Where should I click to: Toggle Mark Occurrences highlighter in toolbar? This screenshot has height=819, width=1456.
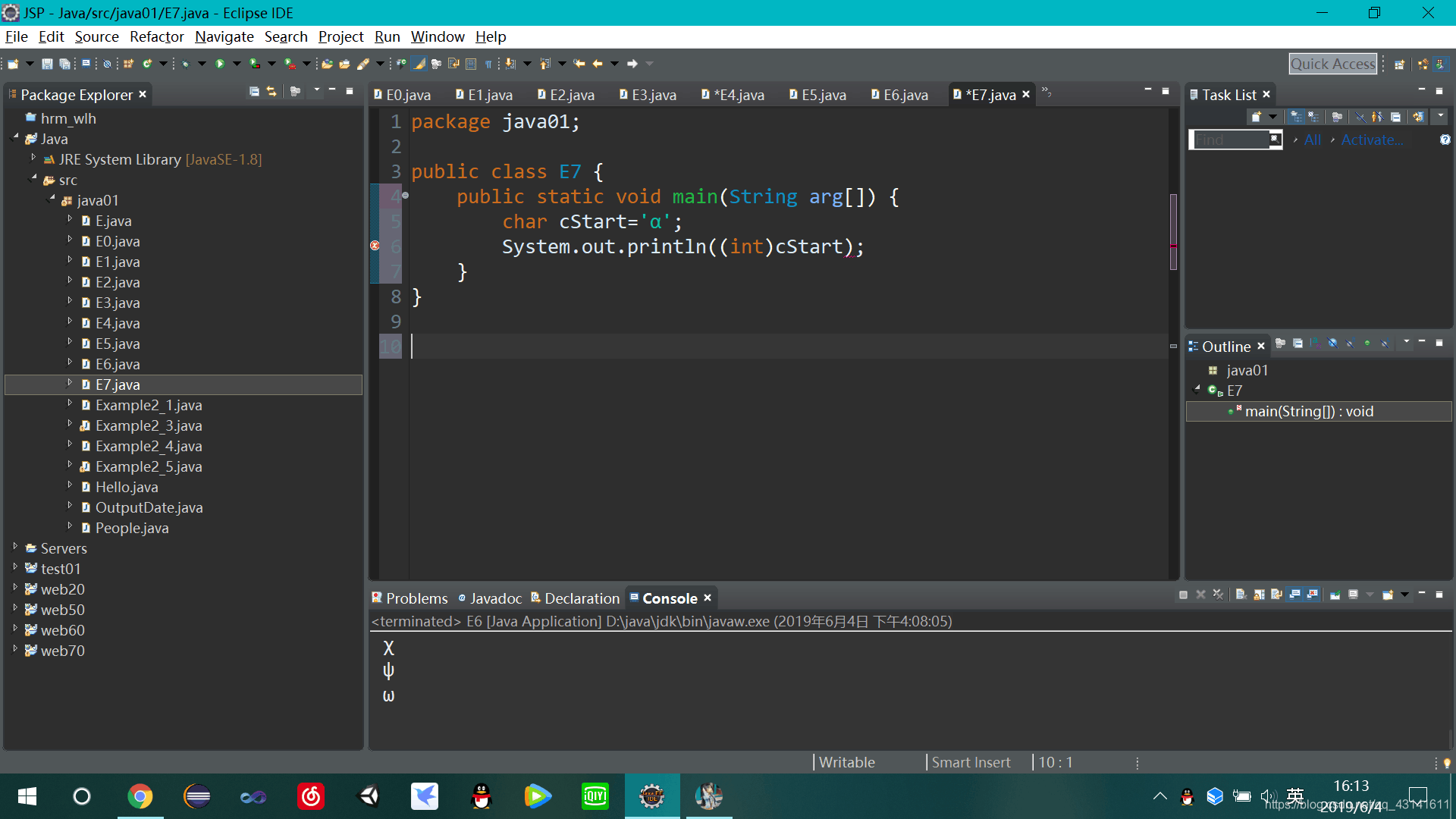(x=419, y=64)
